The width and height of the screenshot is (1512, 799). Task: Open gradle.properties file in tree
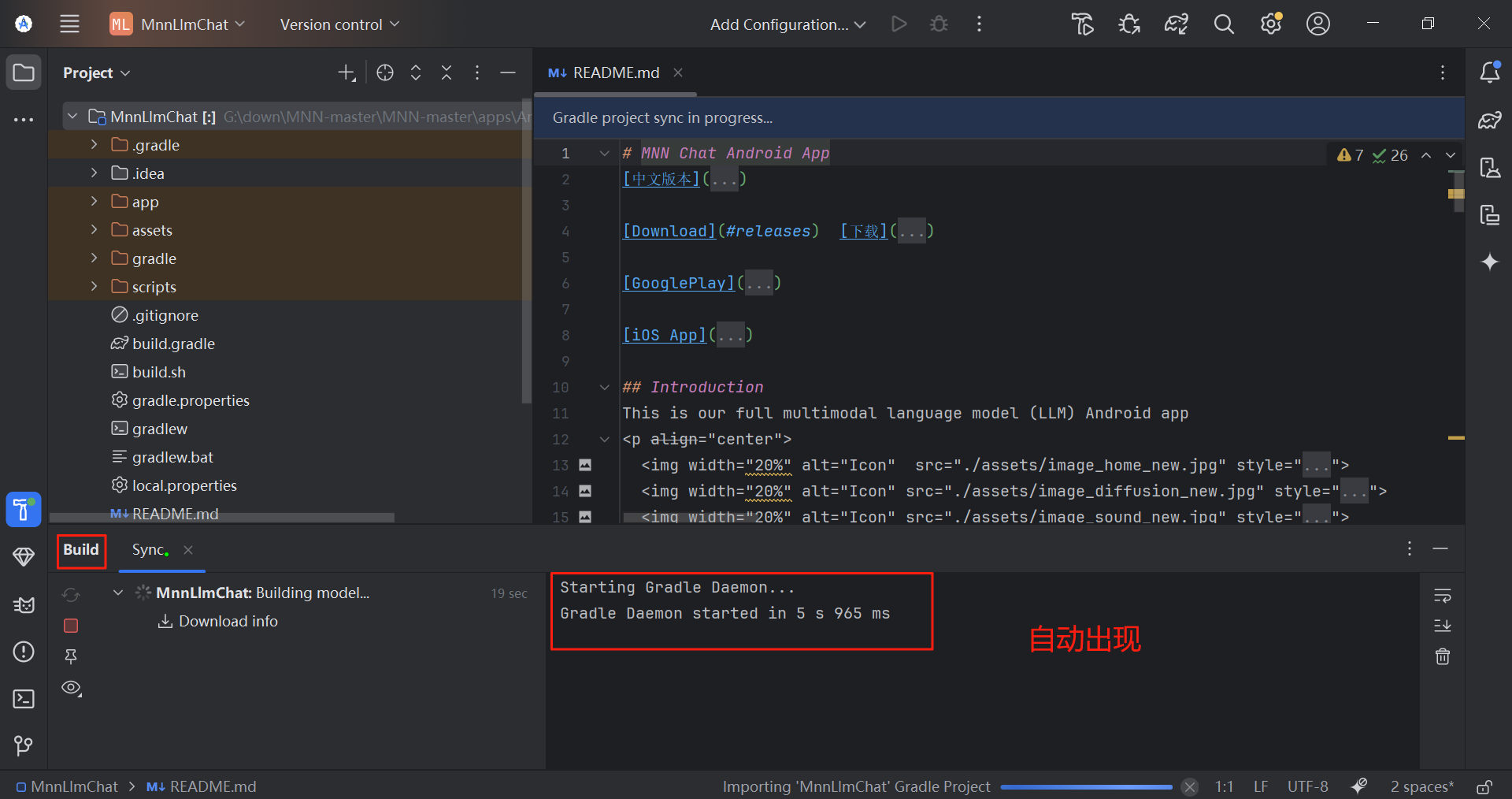tap(191, 400)
